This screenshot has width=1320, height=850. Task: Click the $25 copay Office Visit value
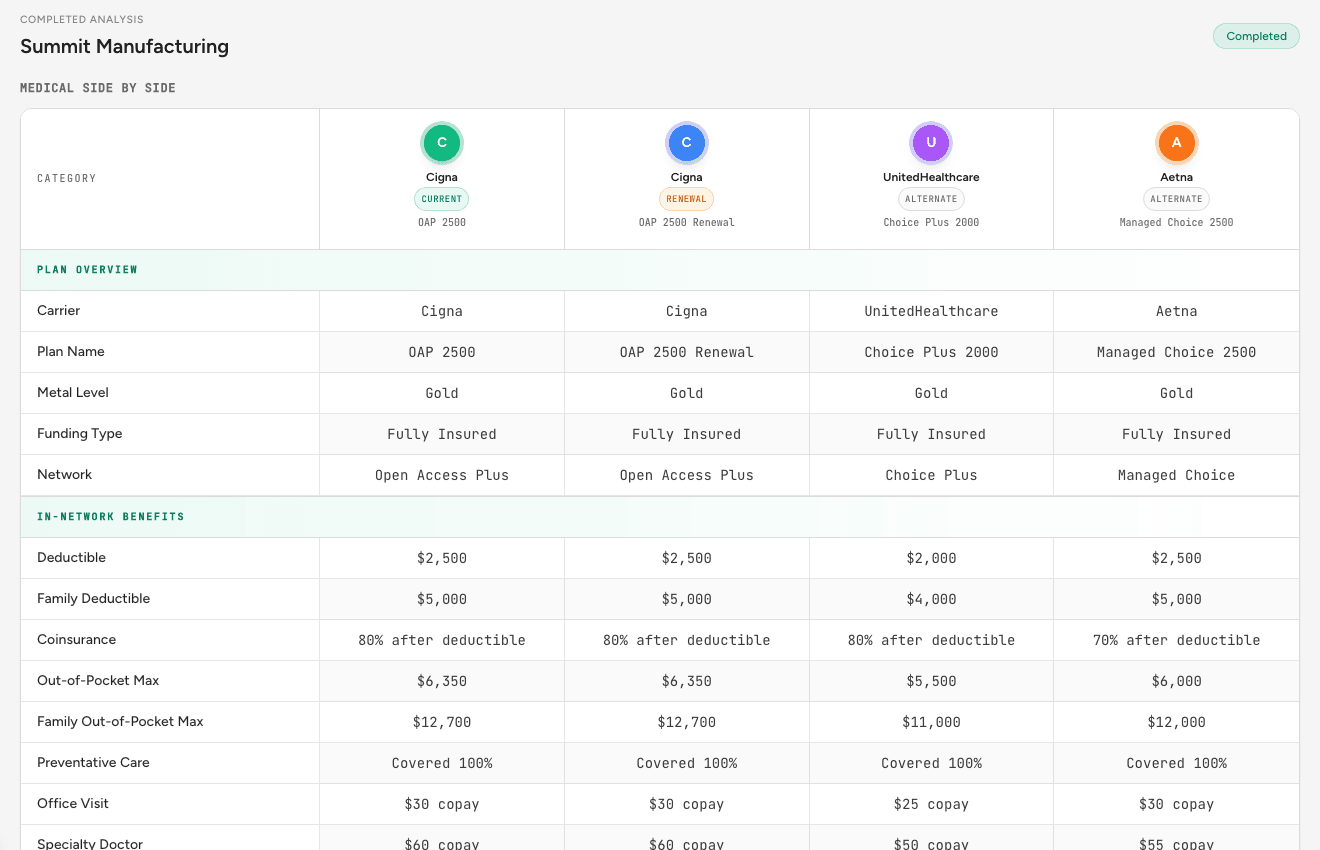[931, 805]
